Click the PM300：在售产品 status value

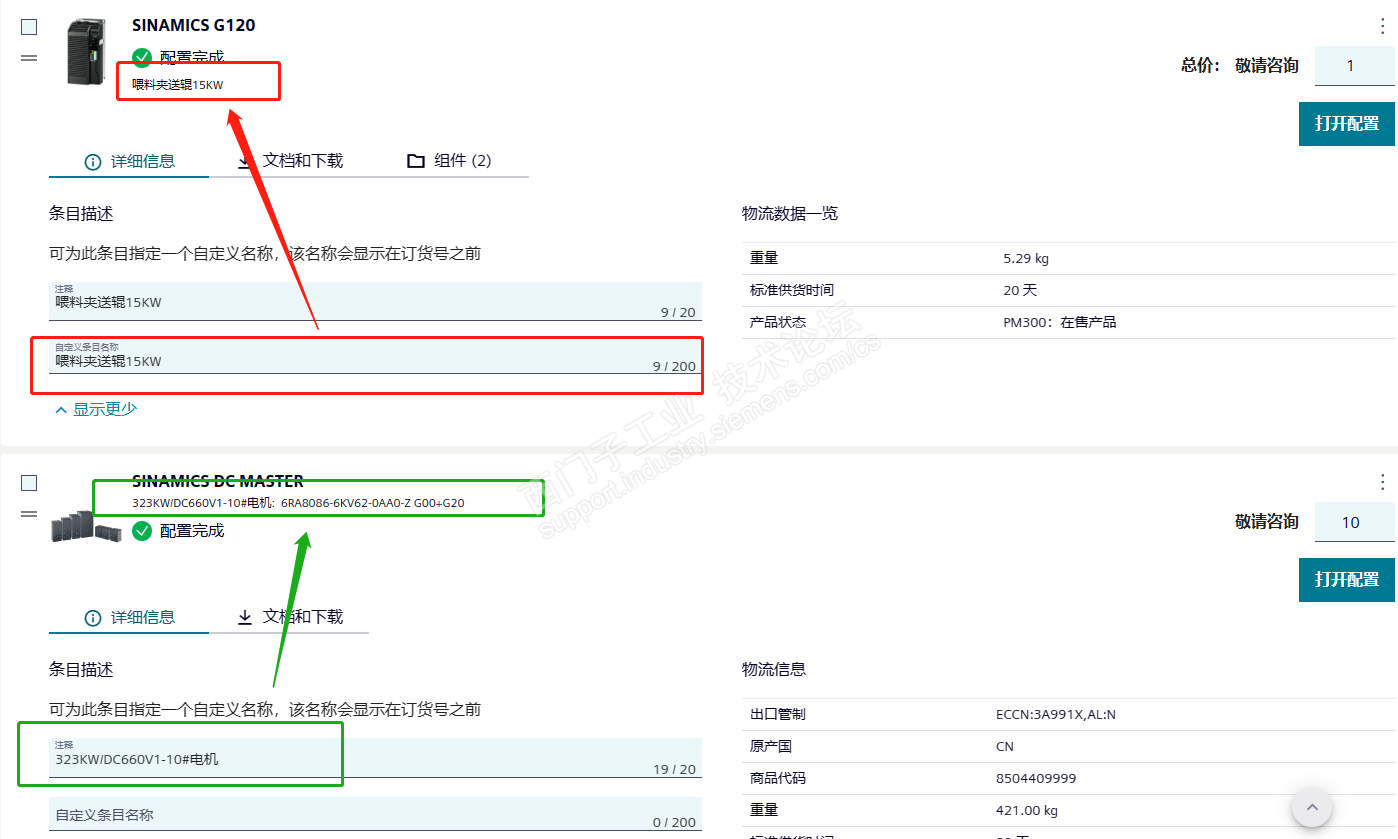[1060, 322]
